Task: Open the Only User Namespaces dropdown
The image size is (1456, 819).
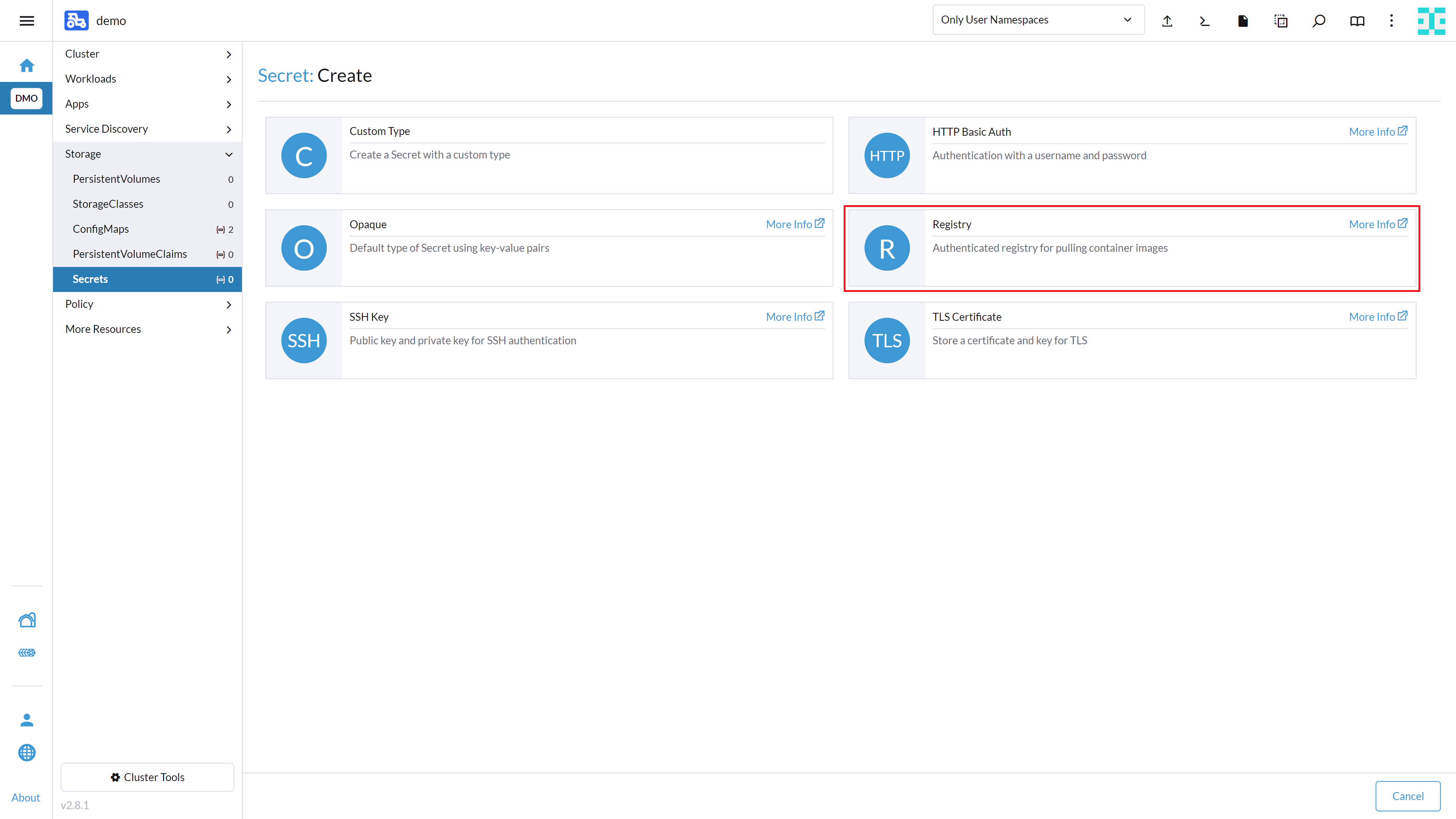Action: pos(1038,20)
